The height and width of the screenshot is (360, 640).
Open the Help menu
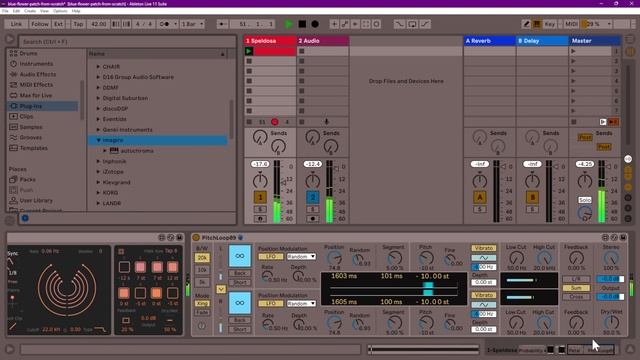click(x=76, y=11)
